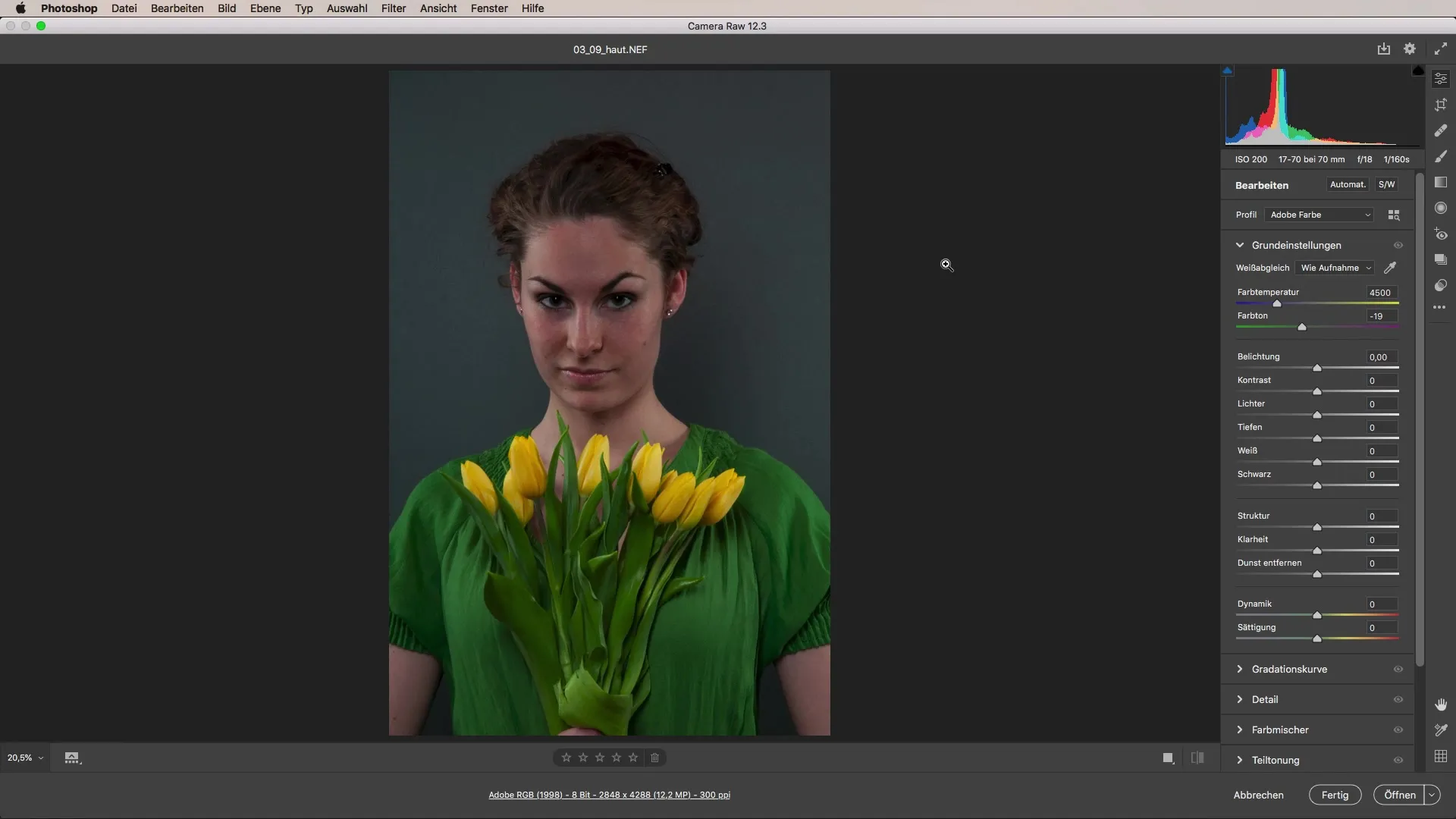The image size is (1456, 819).
Task: Set rating to three stars
Action: pyautogui.click(x=600, y=758)
